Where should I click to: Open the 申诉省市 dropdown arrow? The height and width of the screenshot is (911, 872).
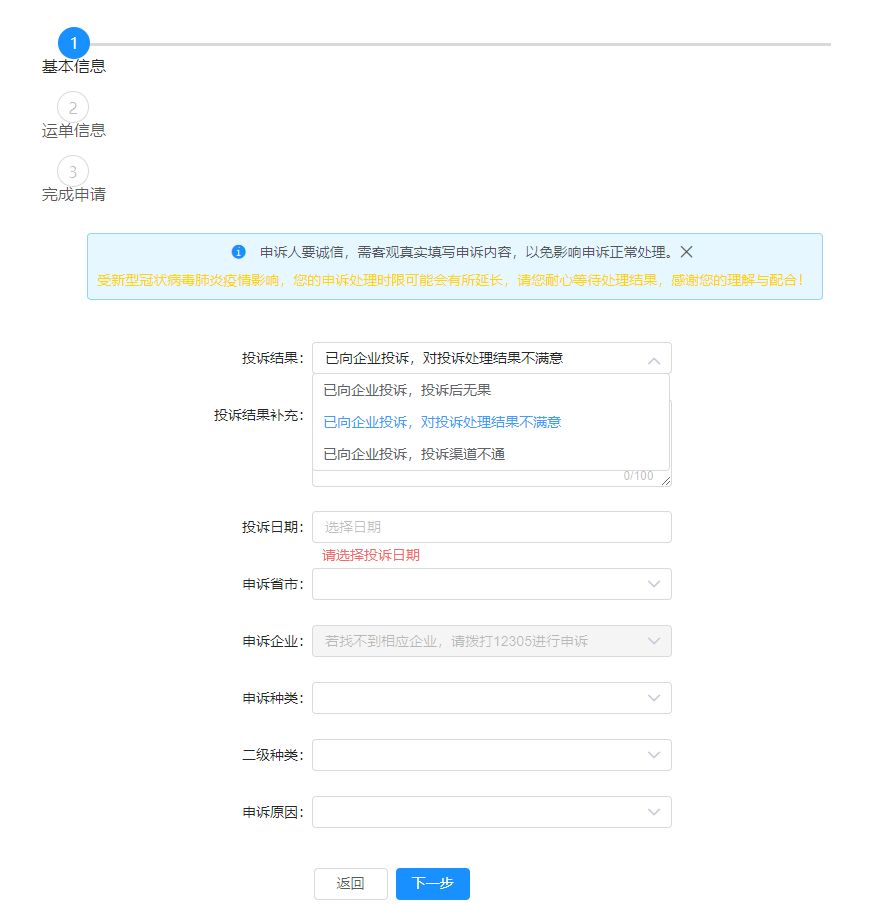coord(655,583)
